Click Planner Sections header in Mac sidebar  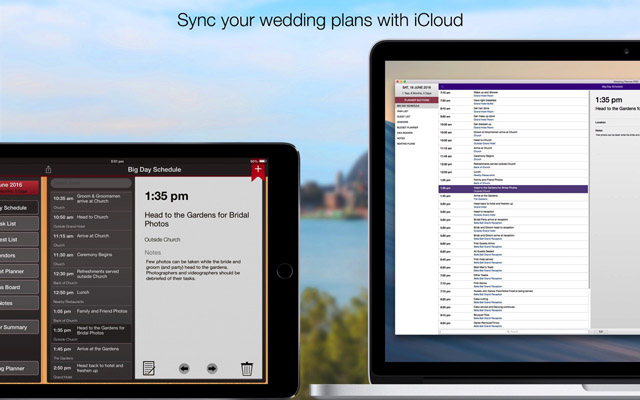tap(417, 100)
